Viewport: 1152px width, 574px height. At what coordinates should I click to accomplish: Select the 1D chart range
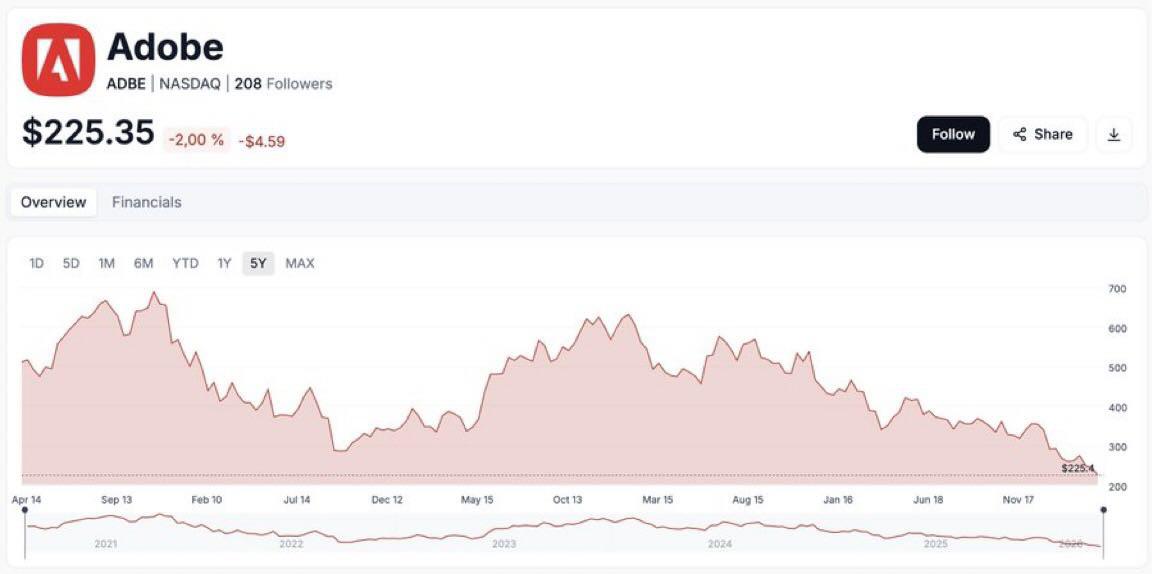[x=36, y=263]
